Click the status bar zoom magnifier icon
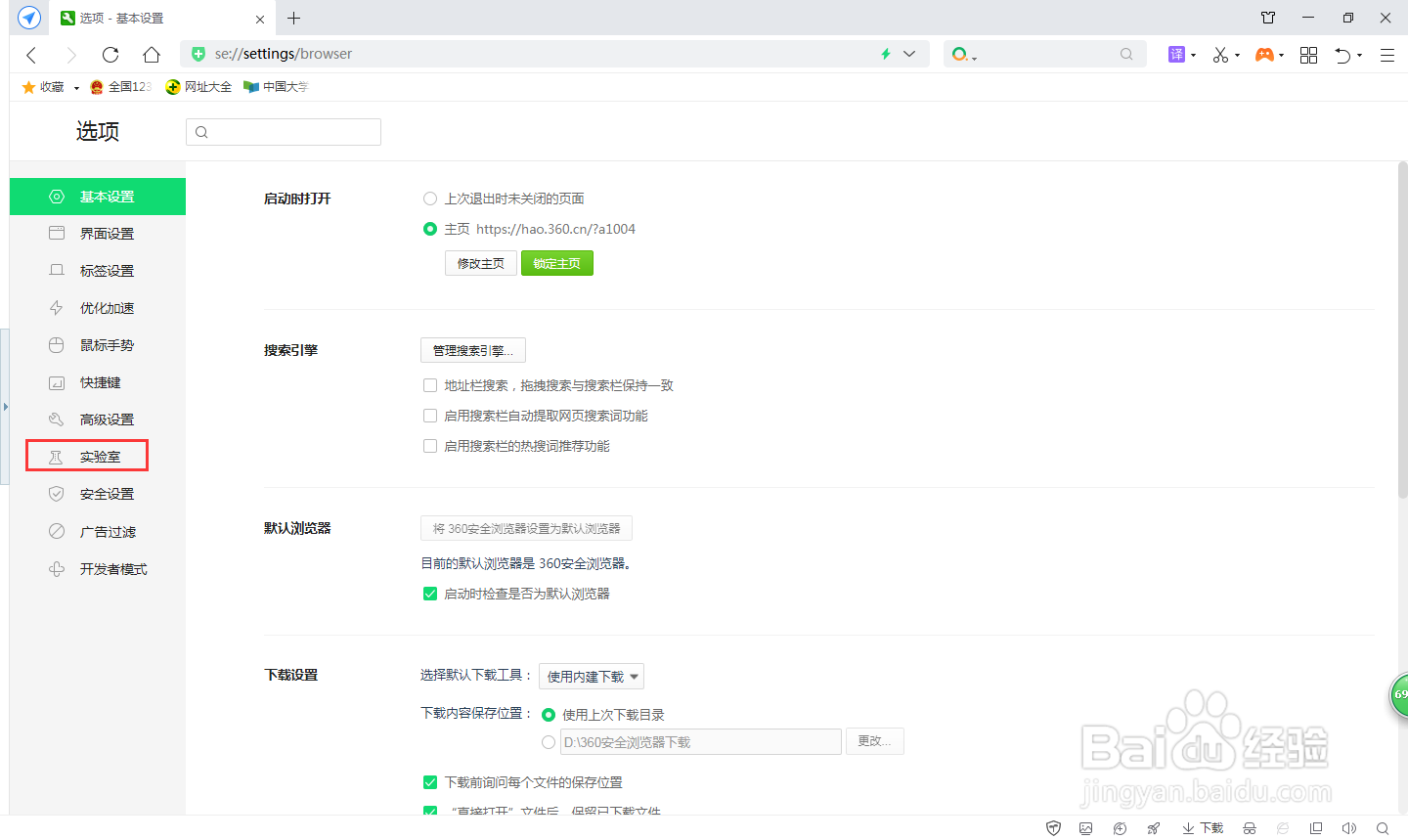Screen dimensions: 1408x840 [1383, 828]
